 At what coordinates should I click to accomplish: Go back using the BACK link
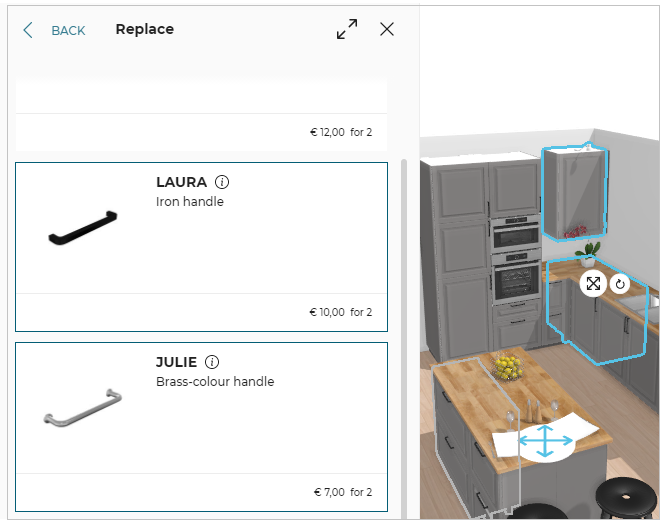(68, 30)
